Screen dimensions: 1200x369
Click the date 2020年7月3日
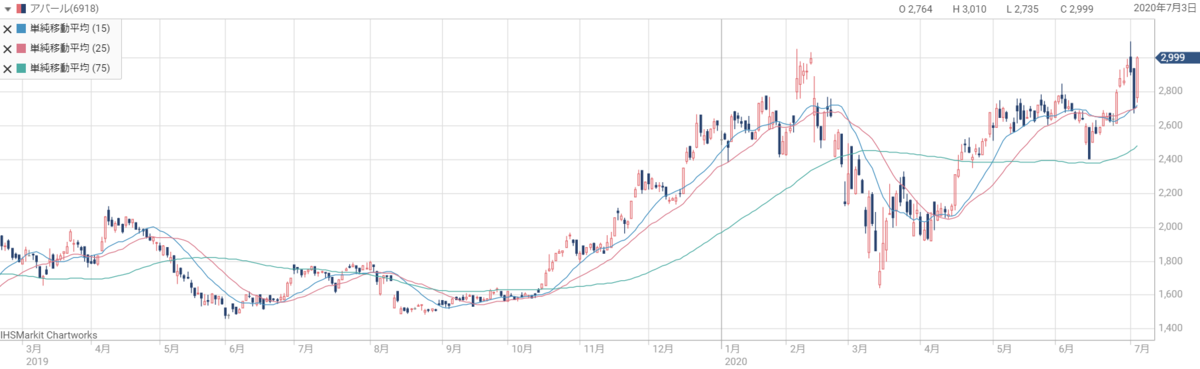tap(1164, 8)
